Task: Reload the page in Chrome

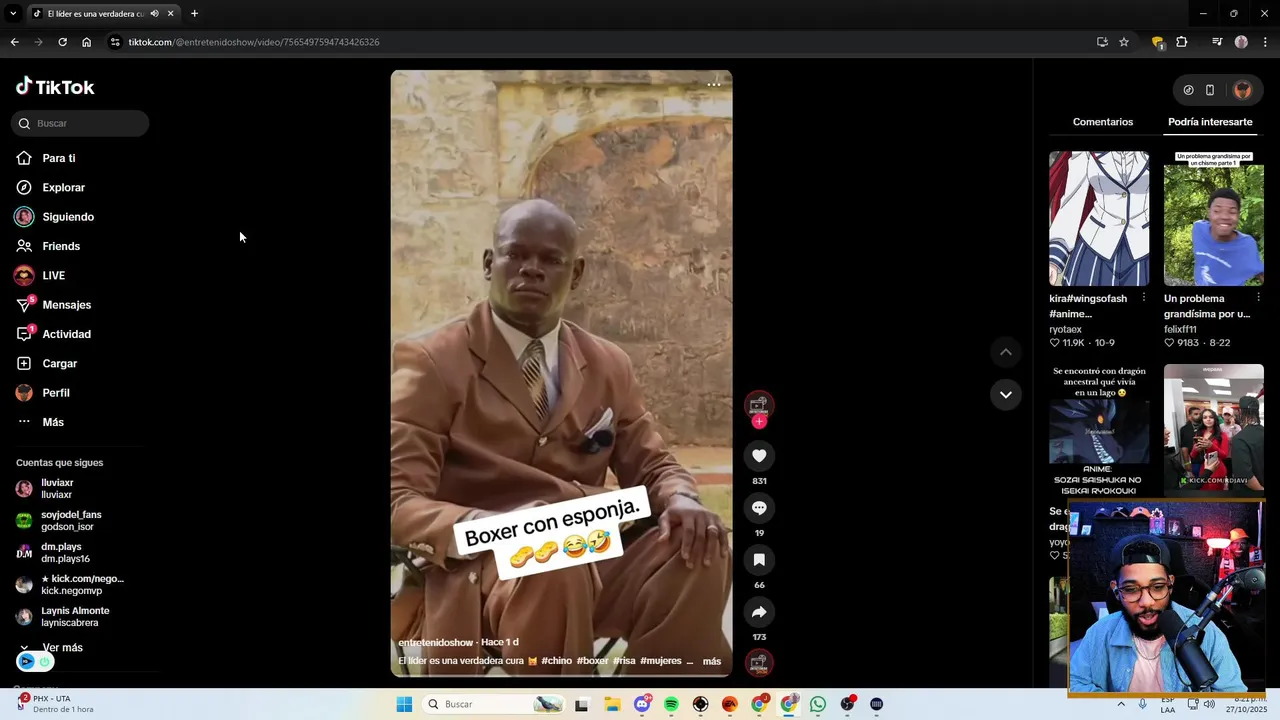Action: [62, 42]
